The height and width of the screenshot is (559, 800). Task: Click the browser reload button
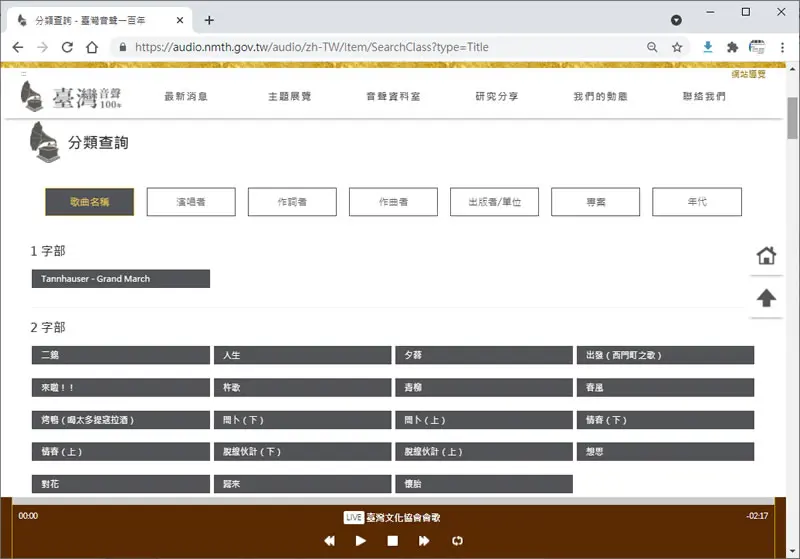67,47
